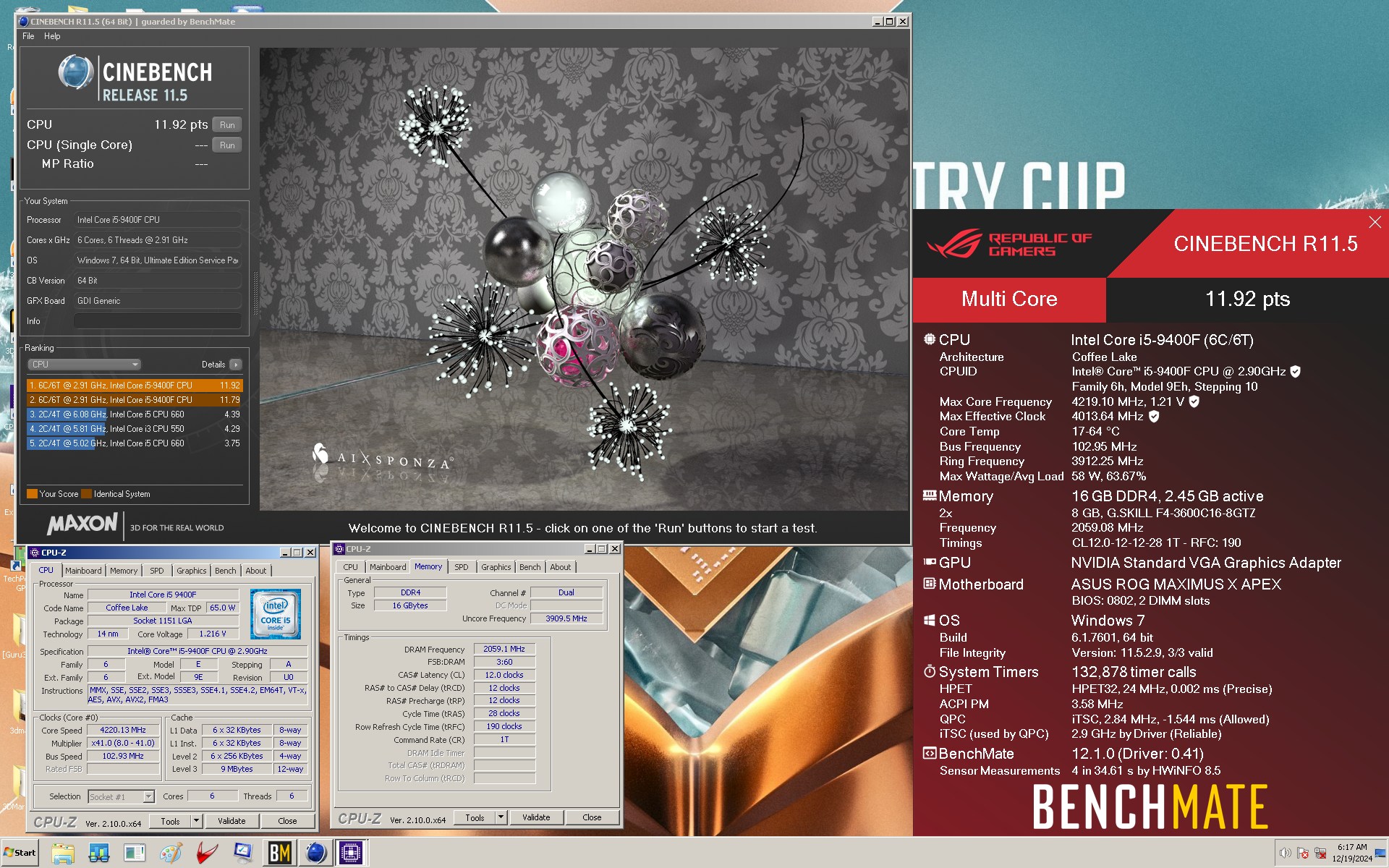The width and height of the screenshot is (1389, 868).
Task: Open Cinebench Help menu
Action: [52, 36]
